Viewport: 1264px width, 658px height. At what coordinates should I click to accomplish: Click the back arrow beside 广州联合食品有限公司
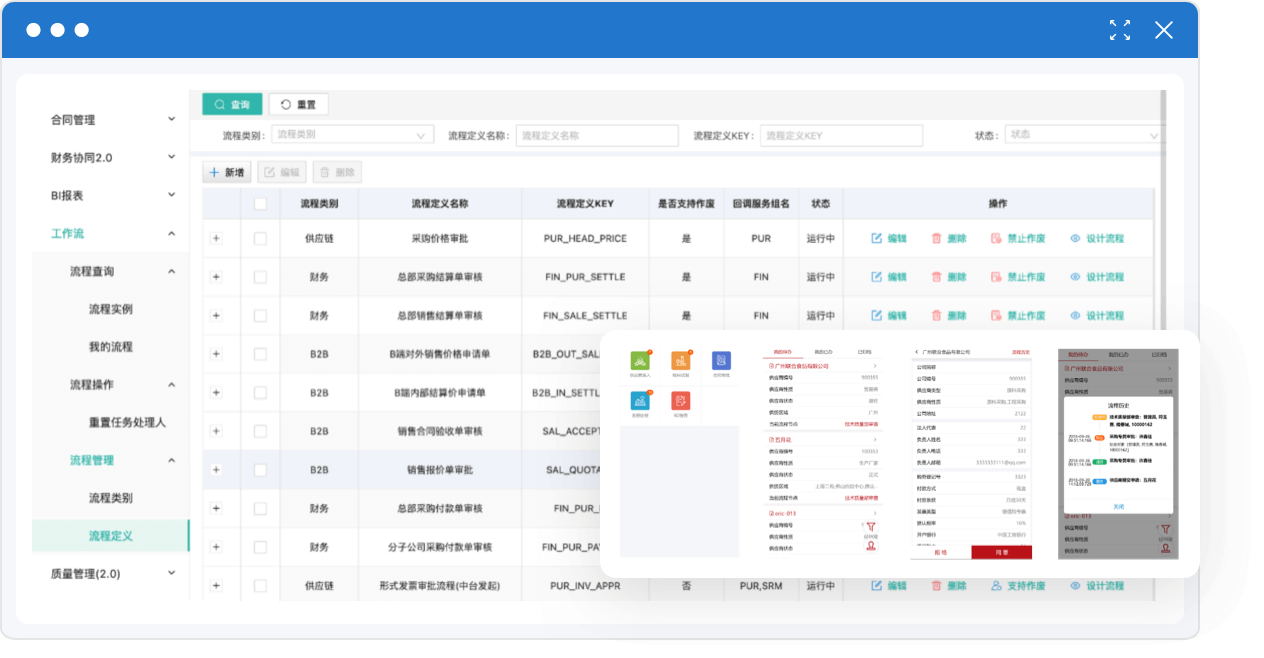tap(916, 353)
